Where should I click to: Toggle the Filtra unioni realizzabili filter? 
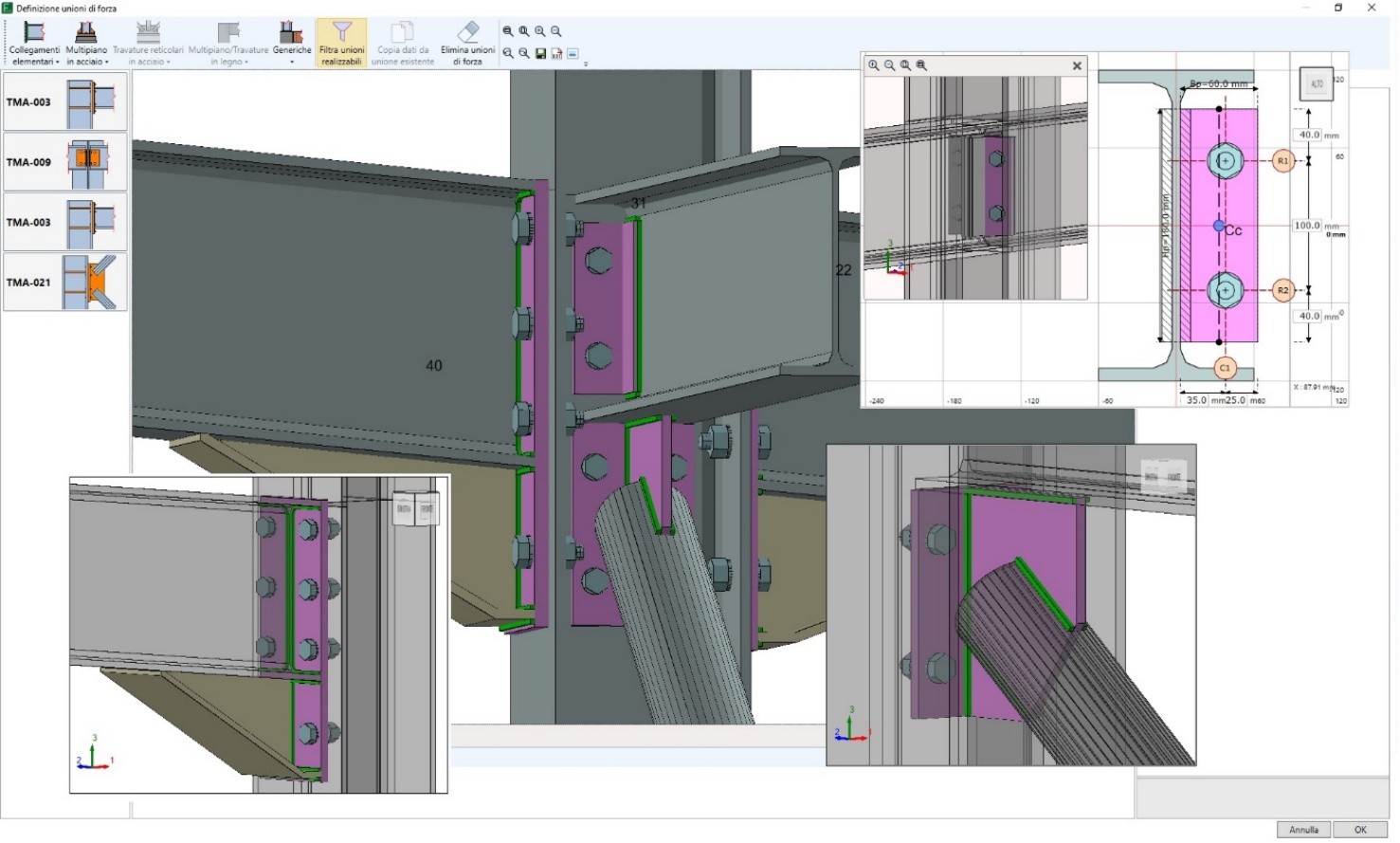tap(341, 44)
